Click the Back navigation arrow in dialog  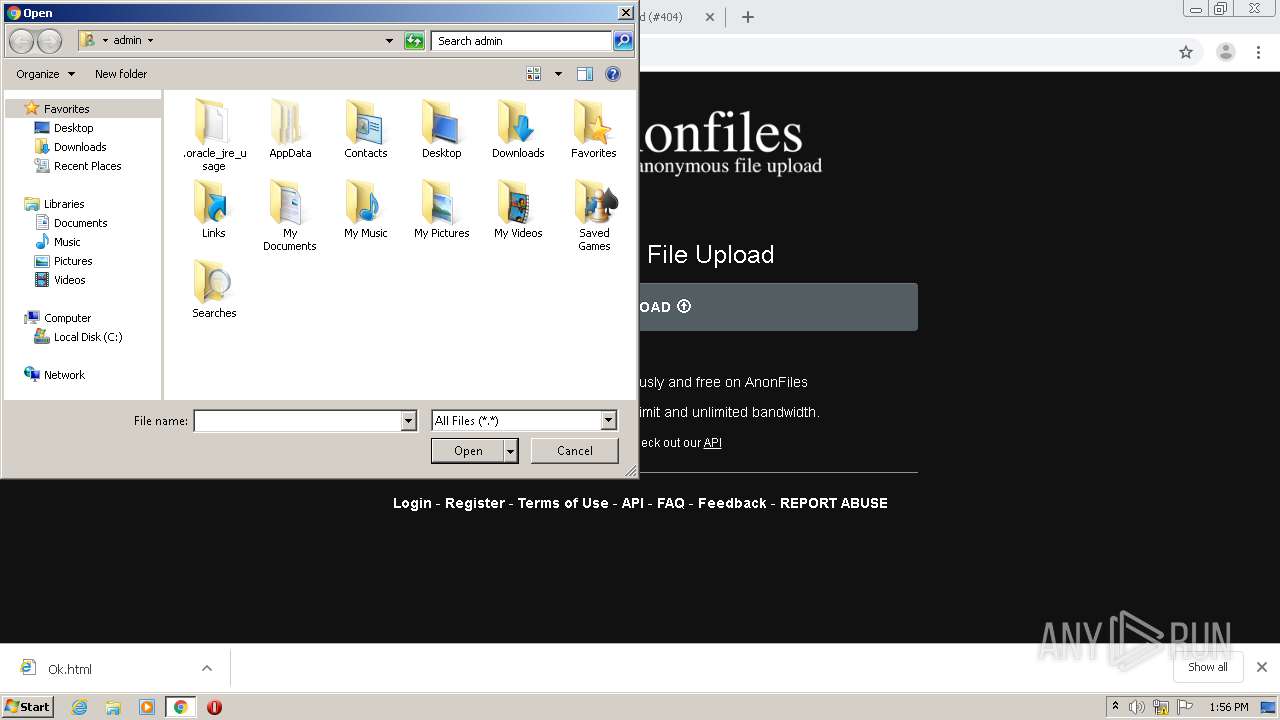21,41
